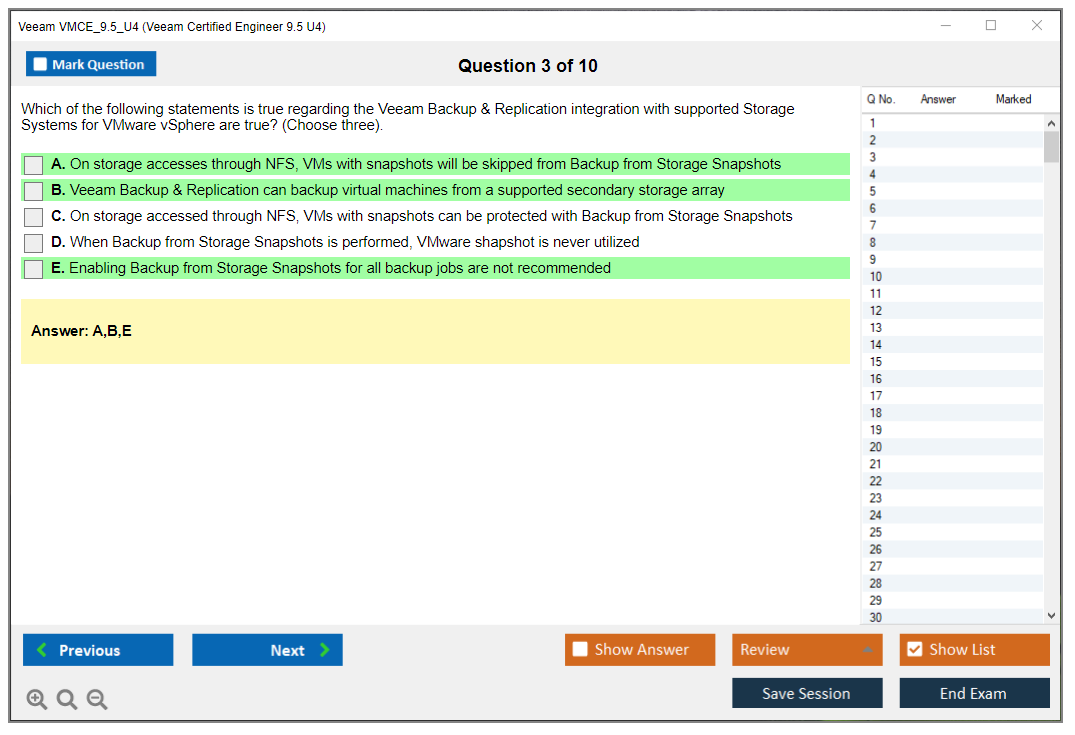Uncheck the Show List option
The height and width of the screenshot is (735, 1075).
coord(914,650)
